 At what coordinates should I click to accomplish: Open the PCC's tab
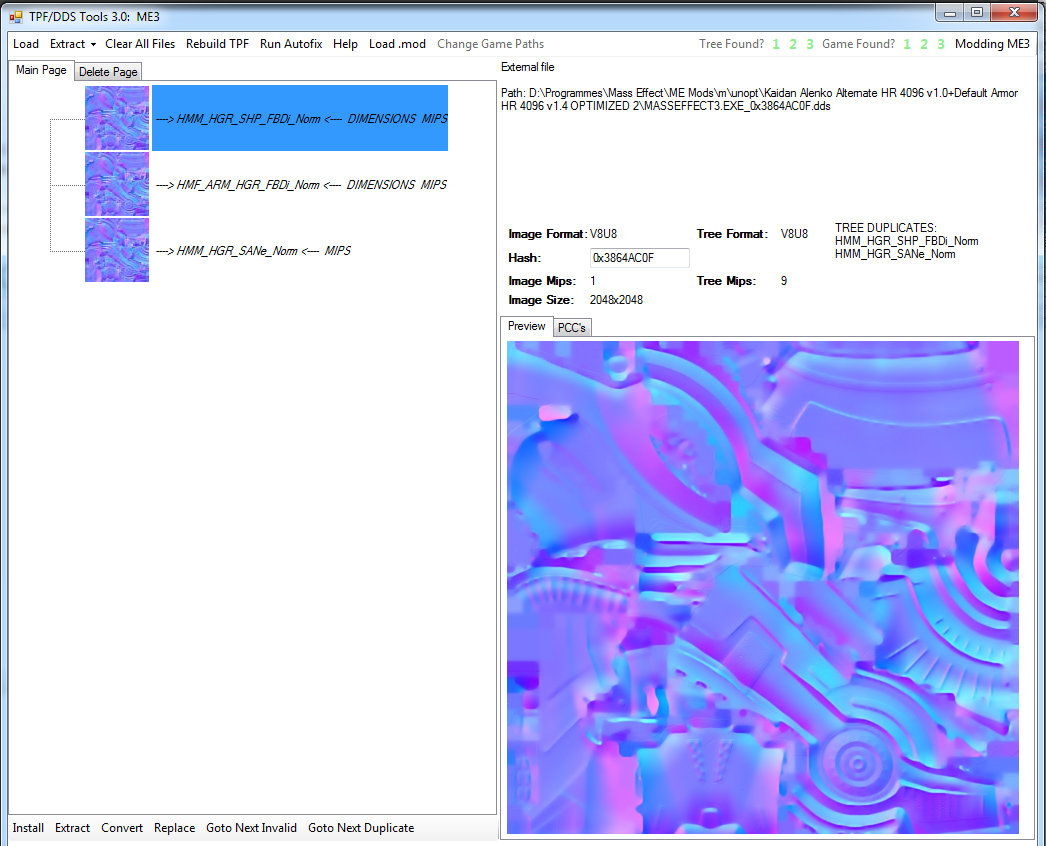point(572,328)
